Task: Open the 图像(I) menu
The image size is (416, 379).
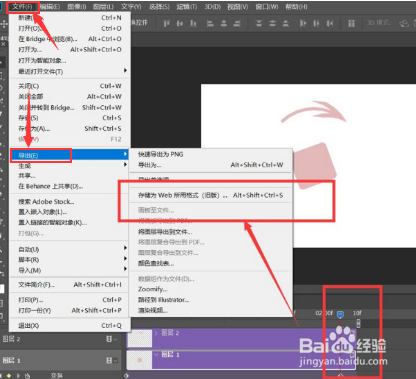Action: tap(77, 7)
